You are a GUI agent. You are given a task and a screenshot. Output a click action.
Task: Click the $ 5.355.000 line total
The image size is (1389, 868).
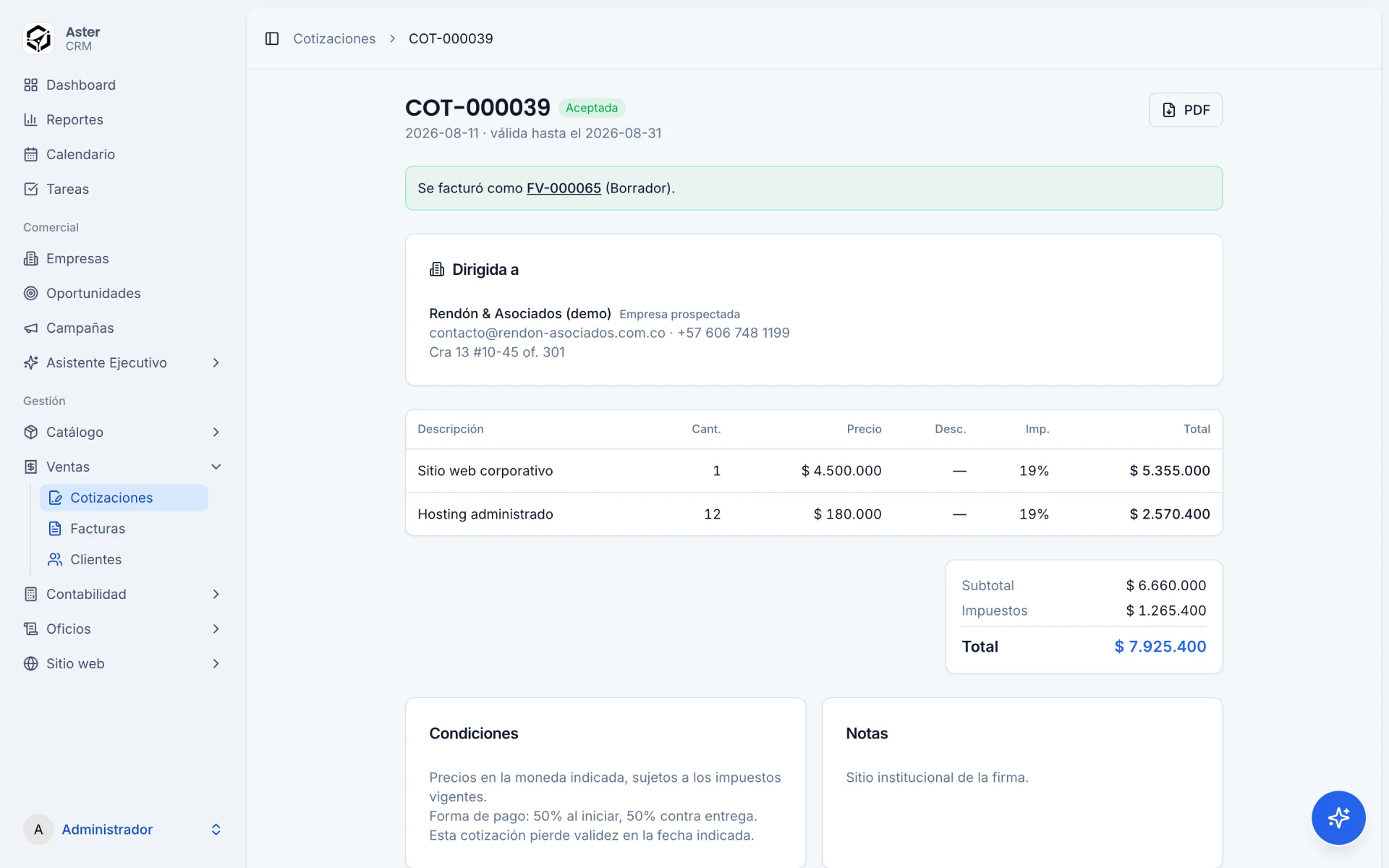pyautogui.click(x=1170, y=471)
